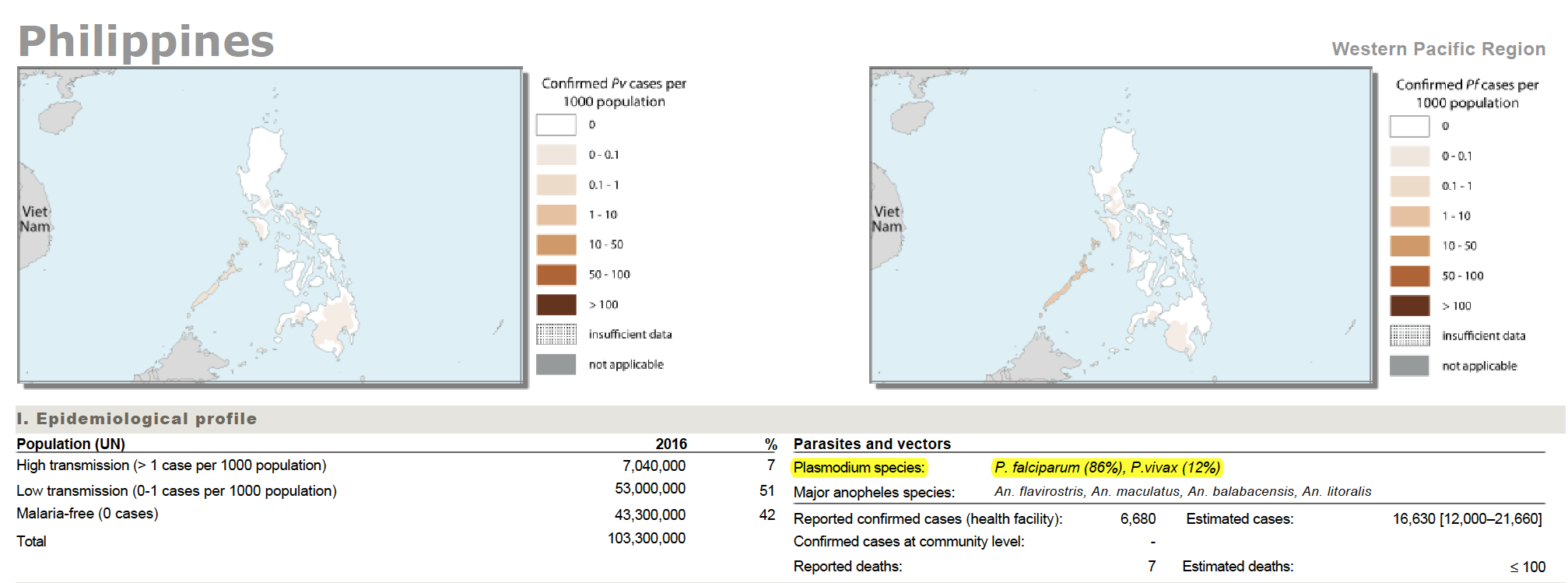Select the 'Major anopheles species:' label
The width and height of the screenshot is (1568, 583).
tap(874, 493)
